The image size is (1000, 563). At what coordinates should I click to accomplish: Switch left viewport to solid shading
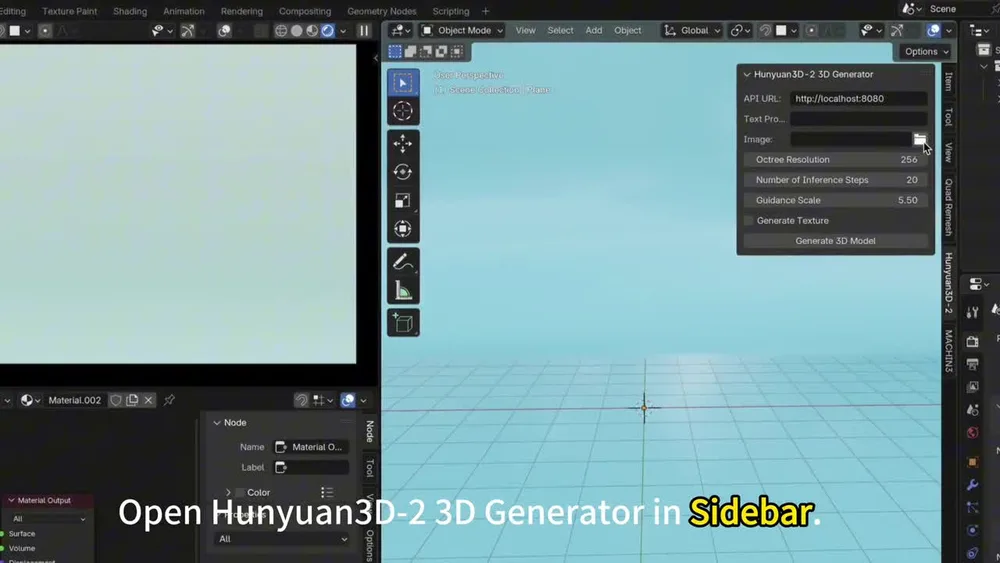(x=297, y=31)
